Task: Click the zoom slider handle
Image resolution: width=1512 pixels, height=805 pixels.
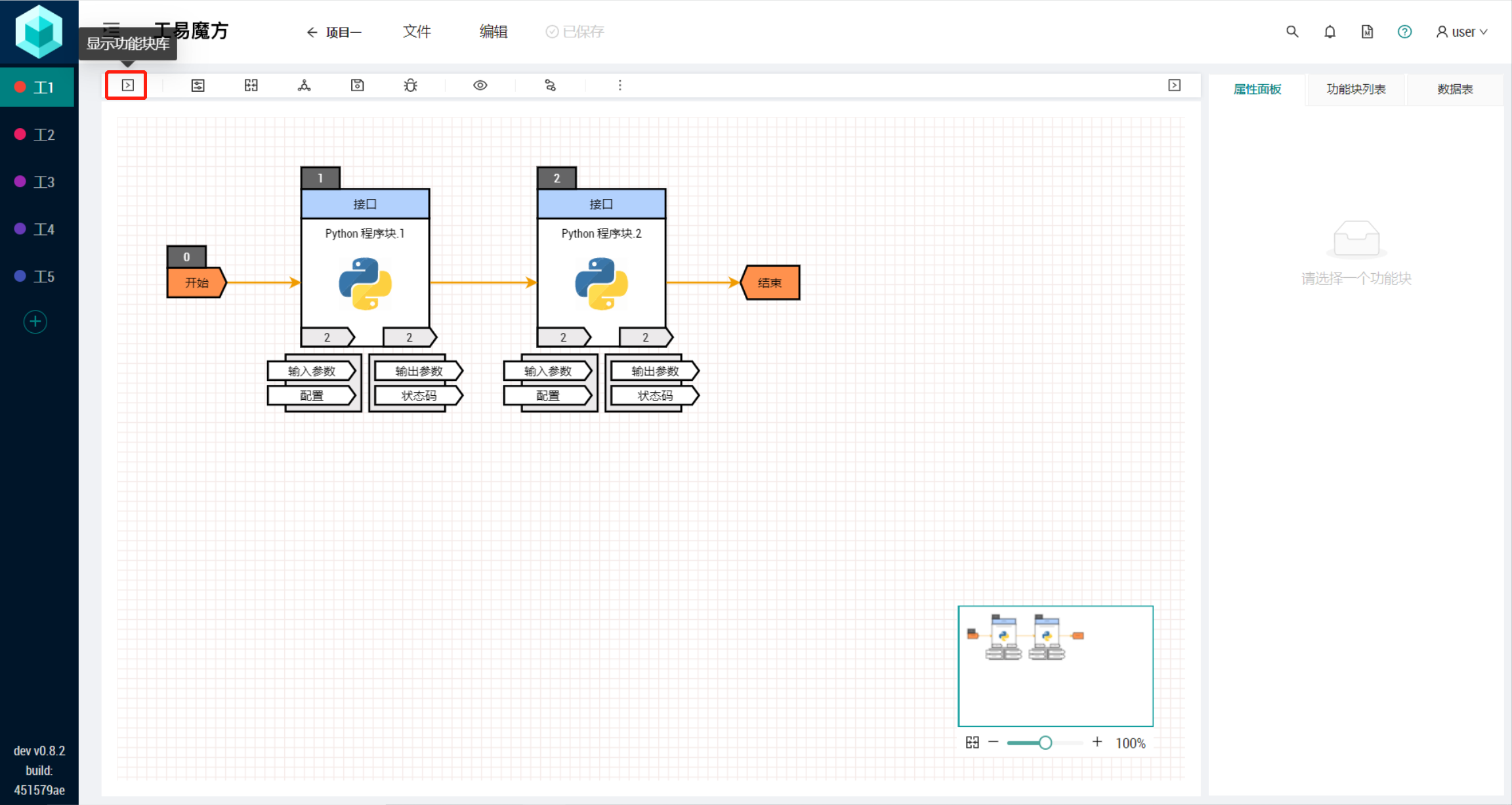Action: tap(1045, 743)
